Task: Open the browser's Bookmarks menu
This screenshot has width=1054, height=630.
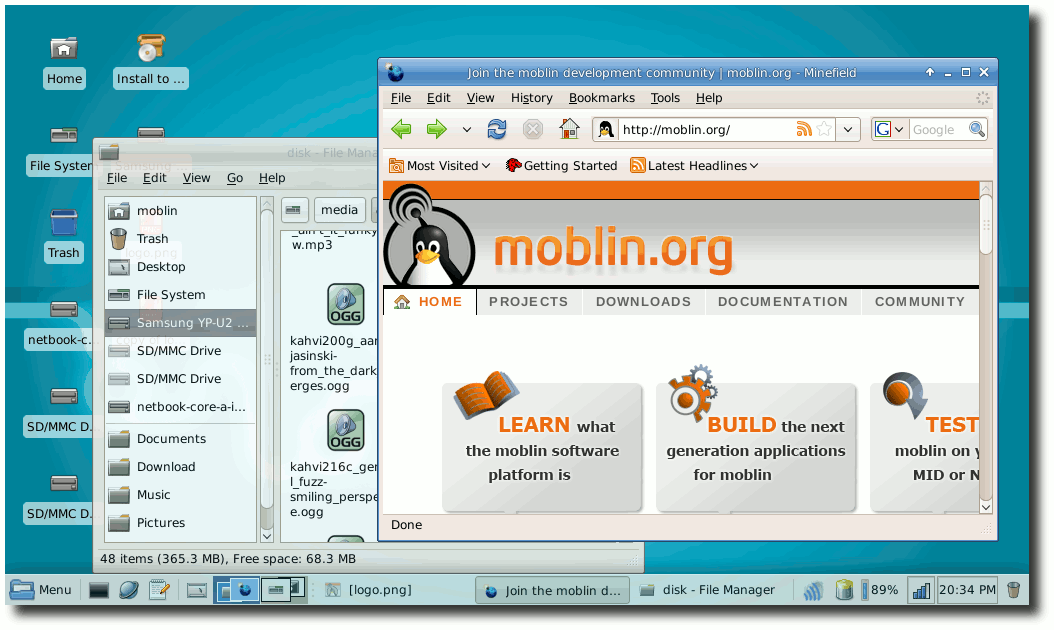Action: click(x=602, y=98)
